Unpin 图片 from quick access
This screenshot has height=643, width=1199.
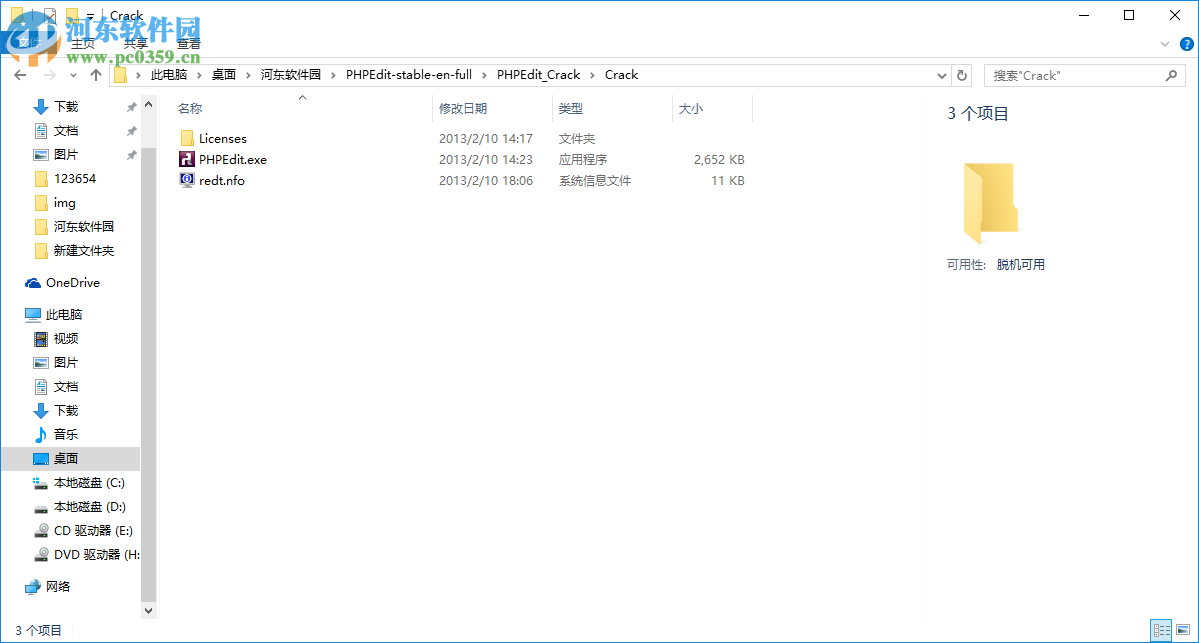131,154
